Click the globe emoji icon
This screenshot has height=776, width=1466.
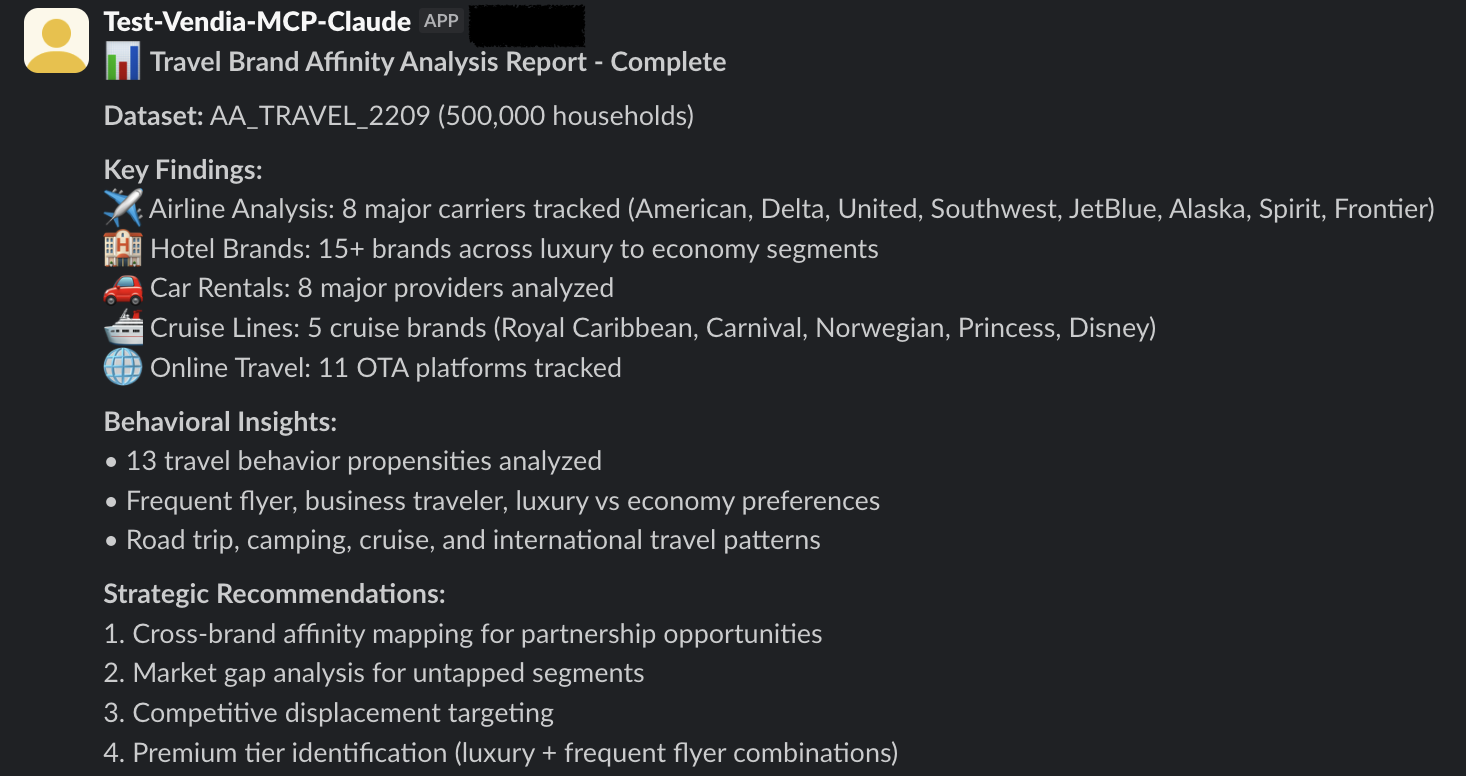(x=123, y=368)
